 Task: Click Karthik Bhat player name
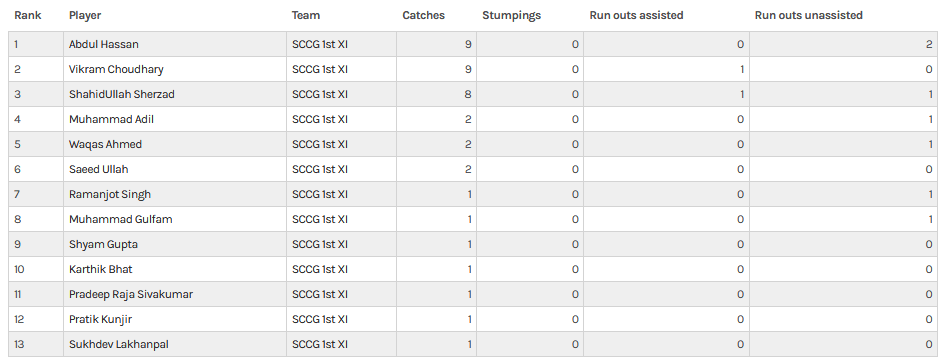pos(101,270)
